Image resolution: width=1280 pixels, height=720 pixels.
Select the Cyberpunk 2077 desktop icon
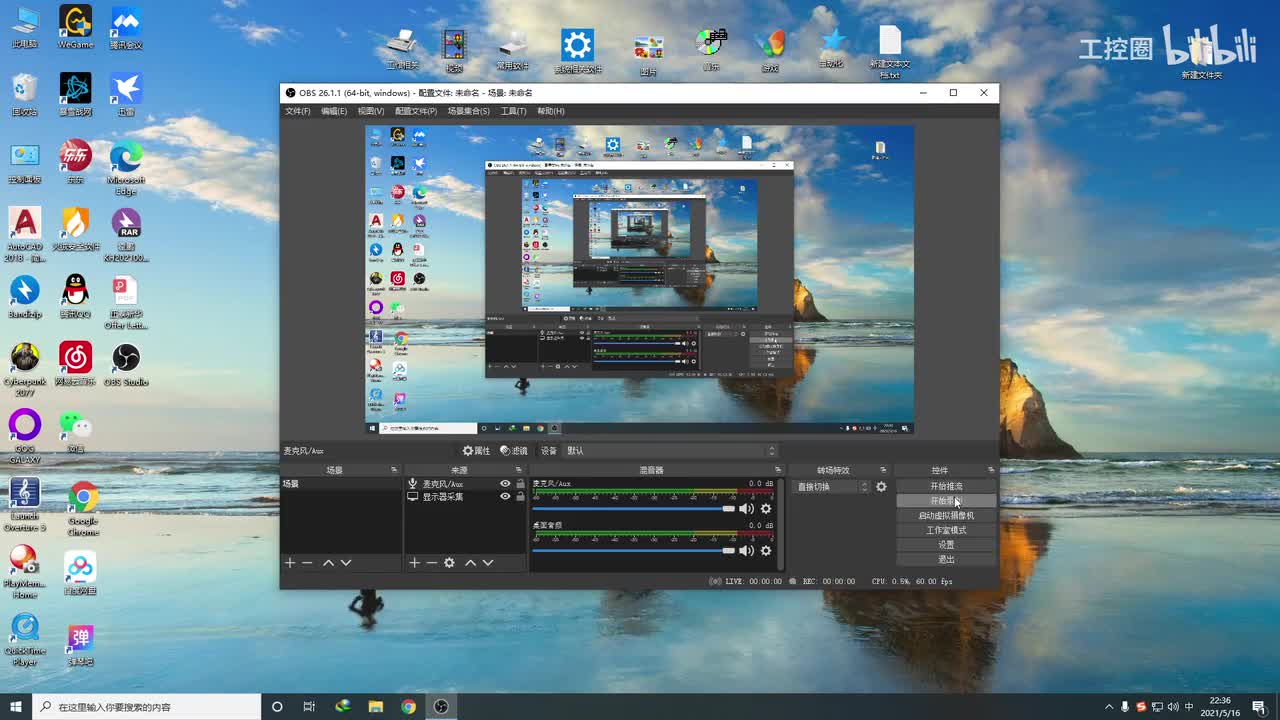coord(25,370)
